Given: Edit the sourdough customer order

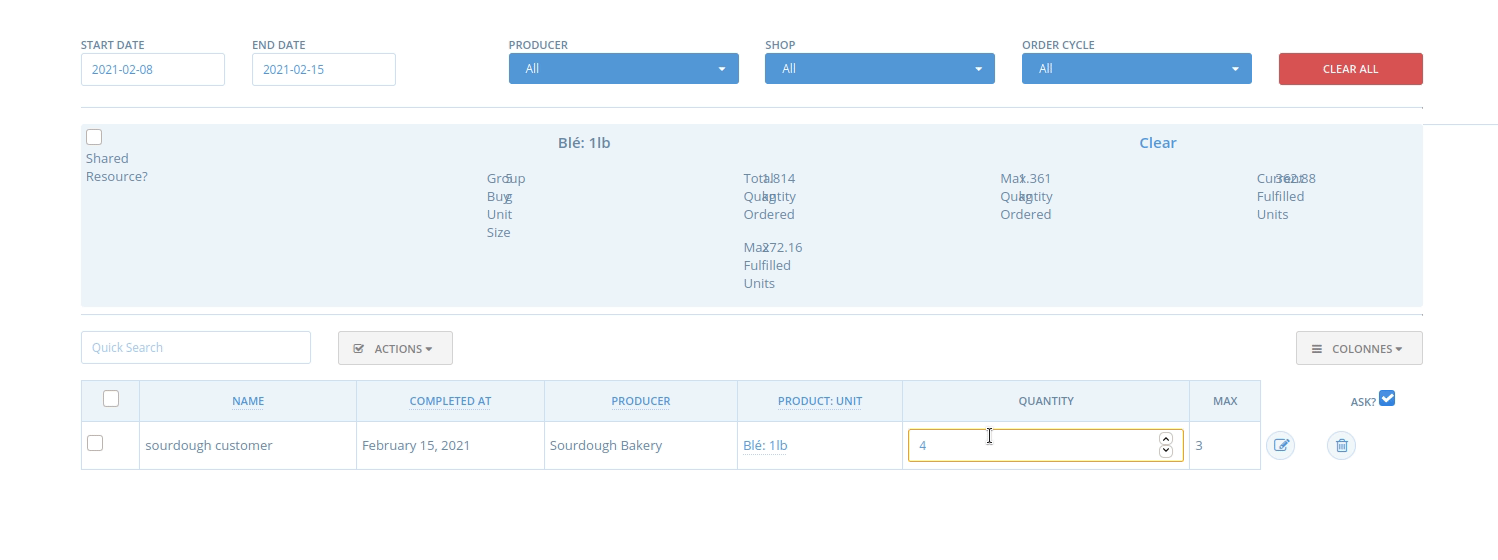Looking at the screenshot, I should [1280, 445].
